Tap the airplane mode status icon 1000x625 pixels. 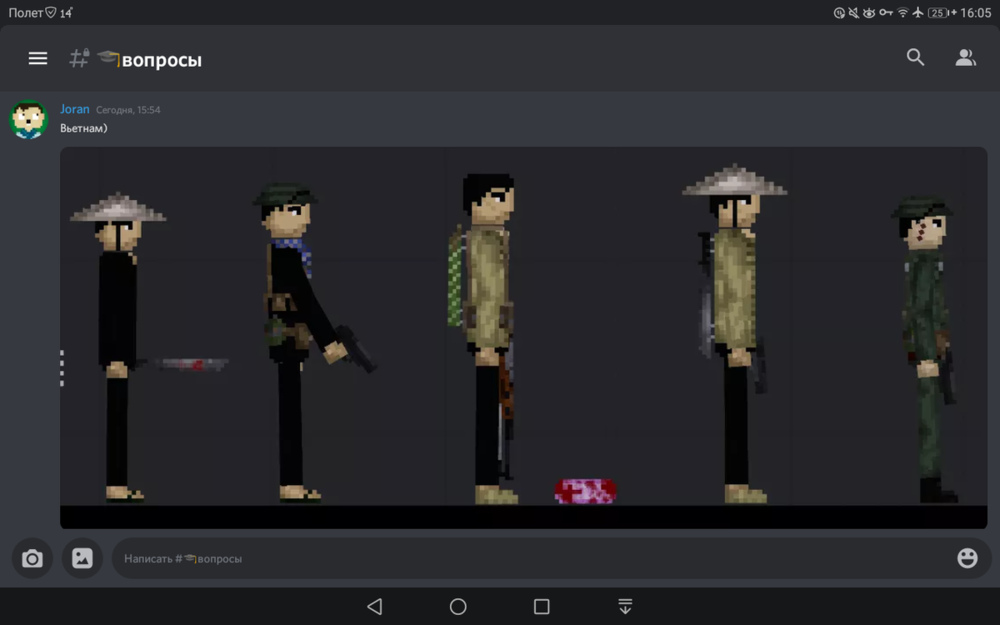[x=918, y=12]
